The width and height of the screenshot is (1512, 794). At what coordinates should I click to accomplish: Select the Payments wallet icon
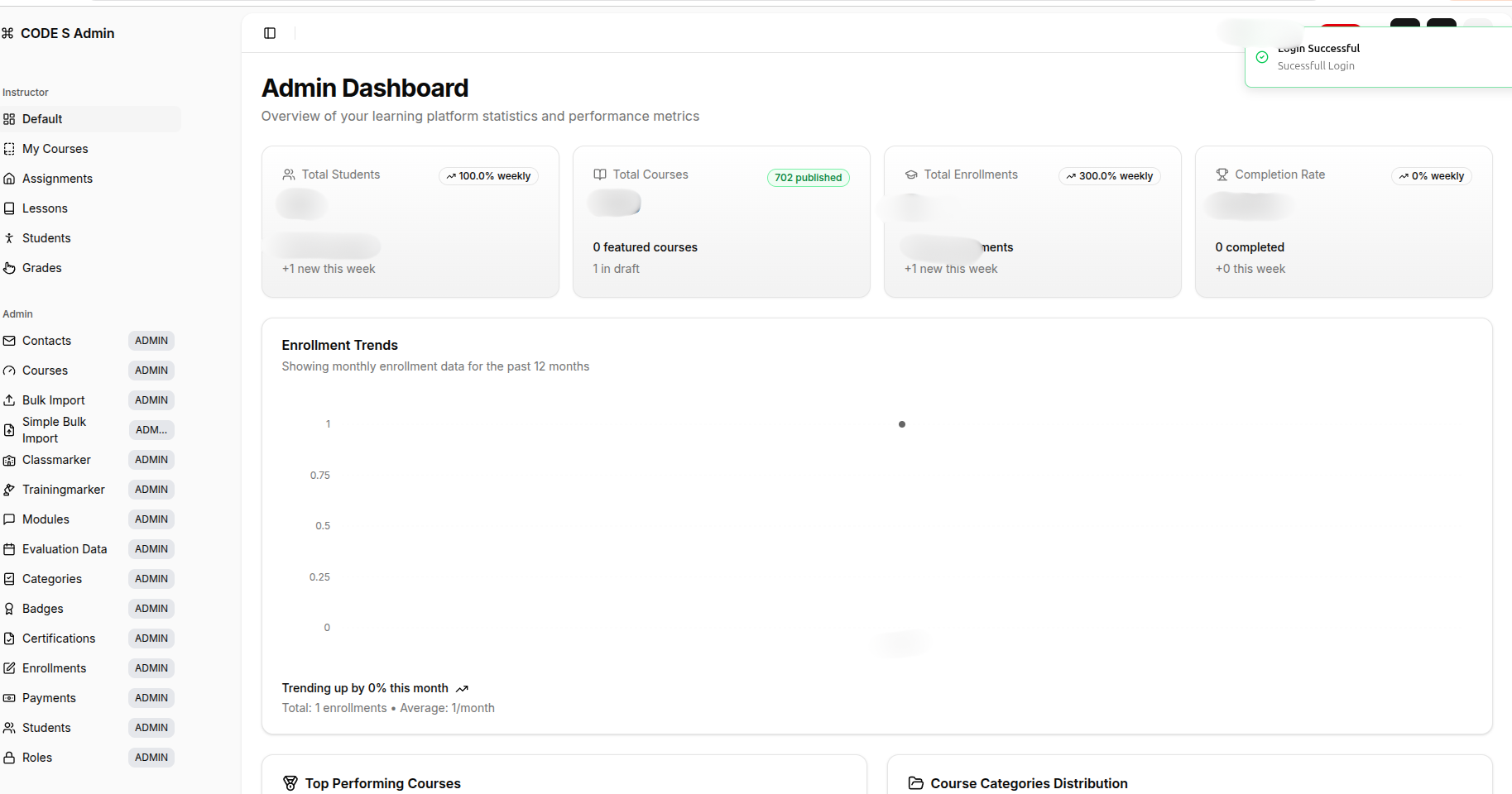coord(9,697)
